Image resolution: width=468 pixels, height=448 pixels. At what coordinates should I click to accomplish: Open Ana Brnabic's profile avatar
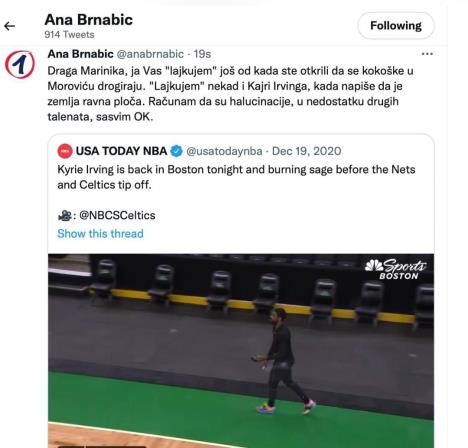click(20, 65)
